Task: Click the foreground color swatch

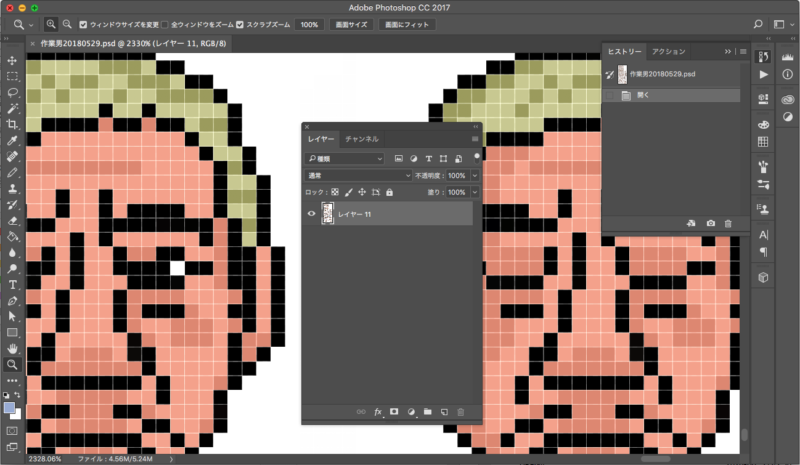Action: pyautogui.click(x=9, y=407)
